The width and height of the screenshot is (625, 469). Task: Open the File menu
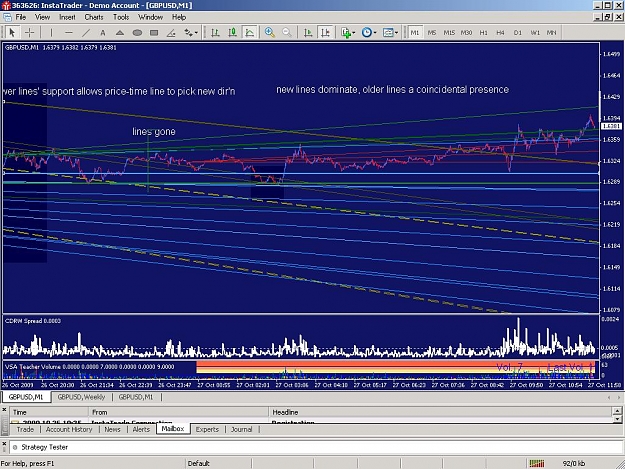21,17
